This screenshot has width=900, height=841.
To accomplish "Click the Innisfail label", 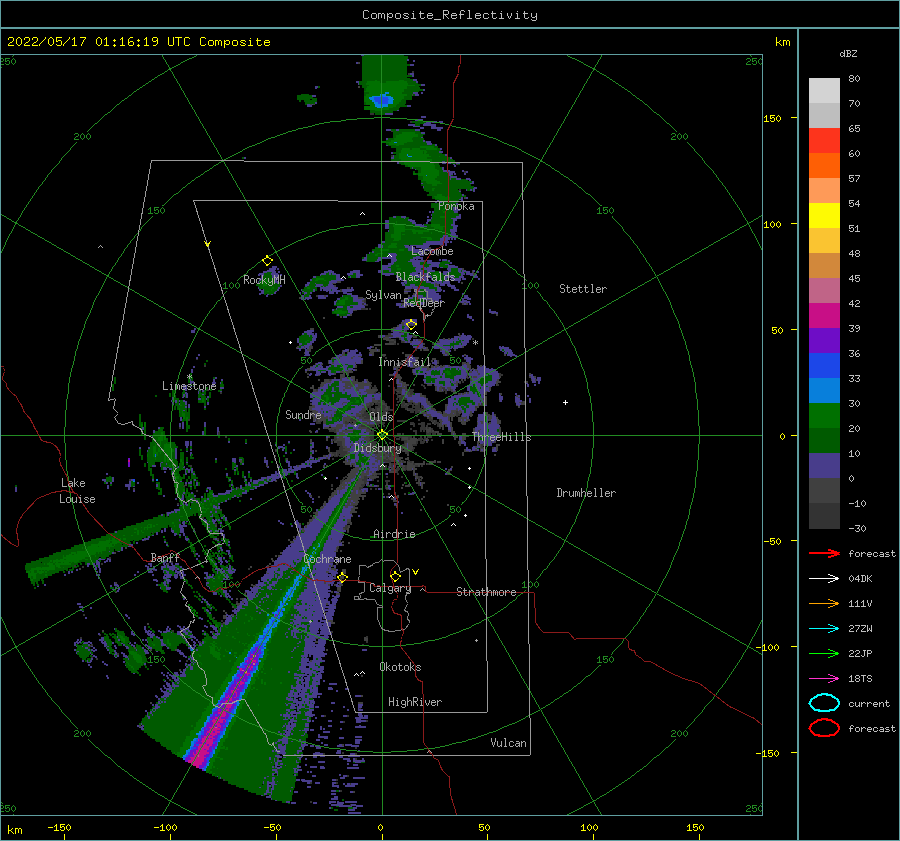I will pos(404,362).
